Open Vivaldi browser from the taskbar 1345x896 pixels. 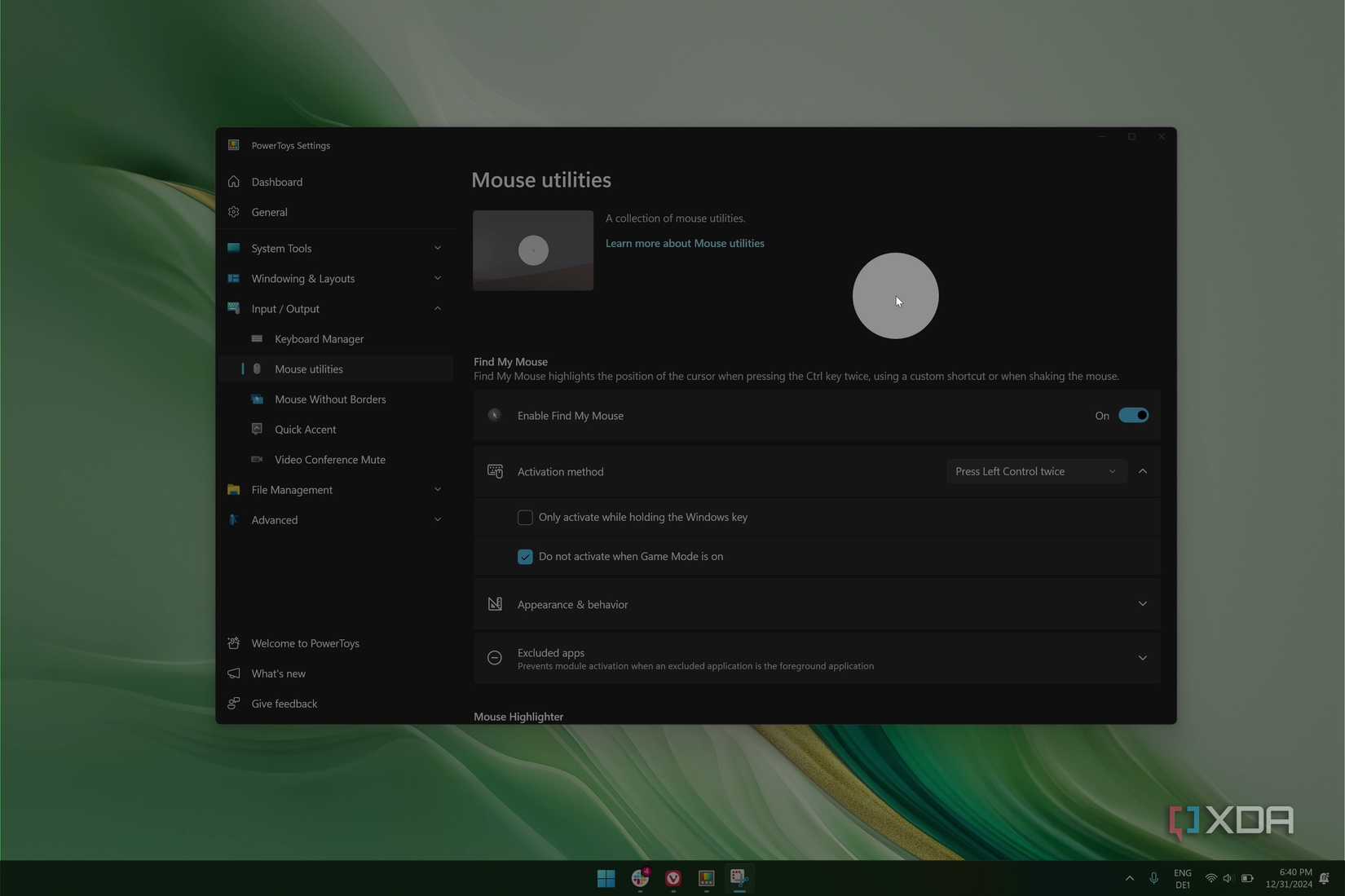673,878
